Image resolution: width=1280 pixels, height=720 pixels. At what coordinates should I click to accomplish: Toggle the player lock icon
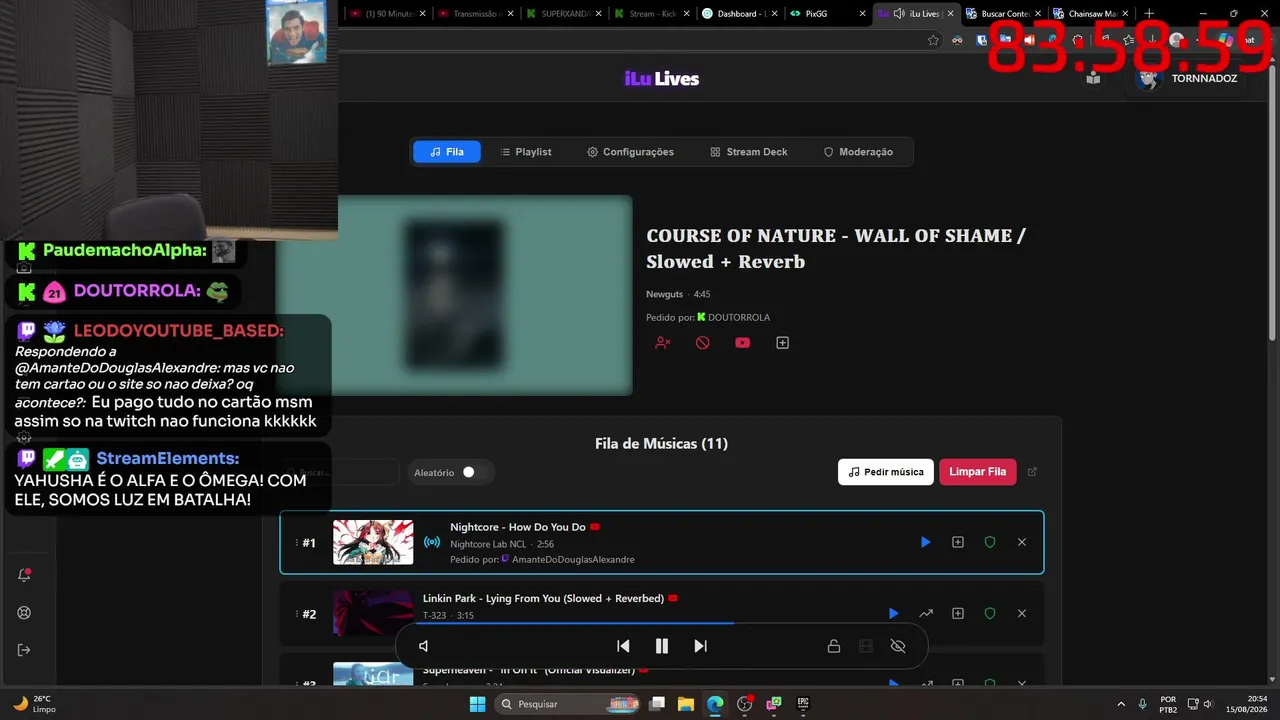[x=833, y=646]
